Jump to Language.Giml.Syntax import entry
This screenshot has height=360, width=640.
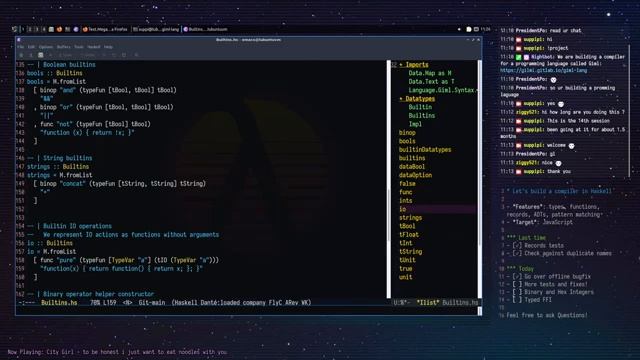[x=442, y=90]
